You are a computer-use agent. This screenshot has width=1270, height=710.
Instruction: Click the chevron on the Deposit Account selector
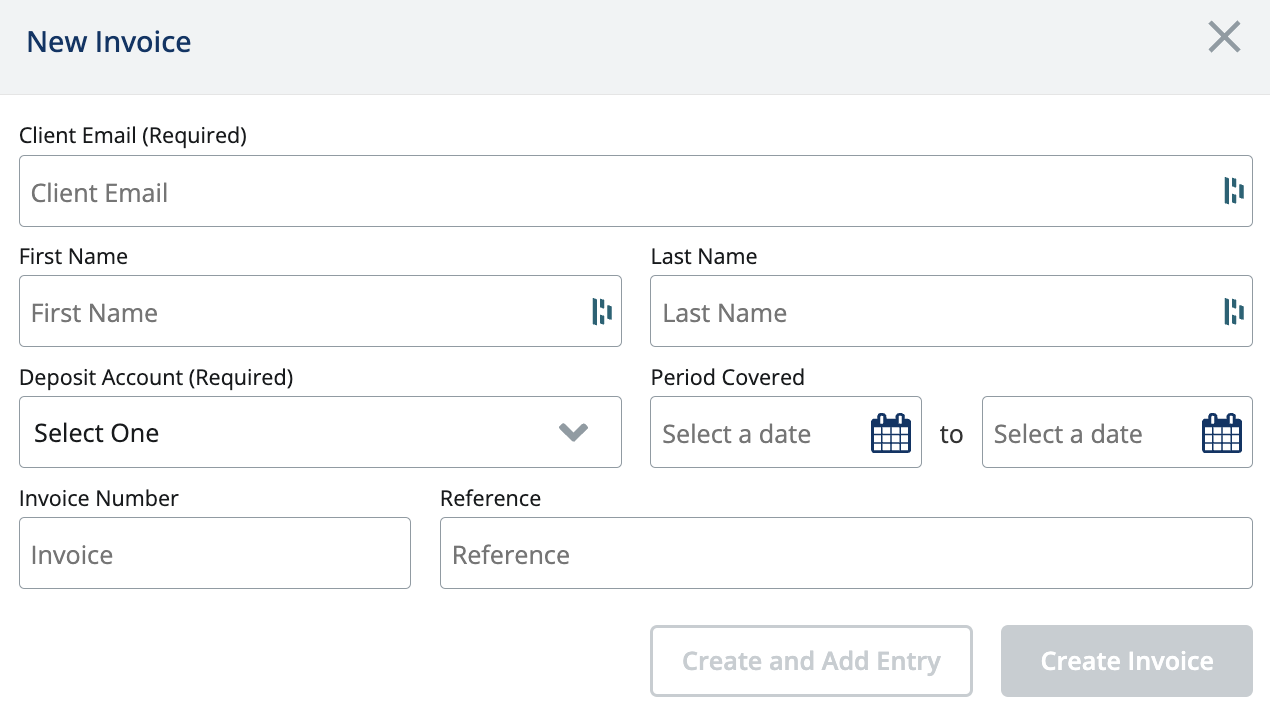point(573,432)
